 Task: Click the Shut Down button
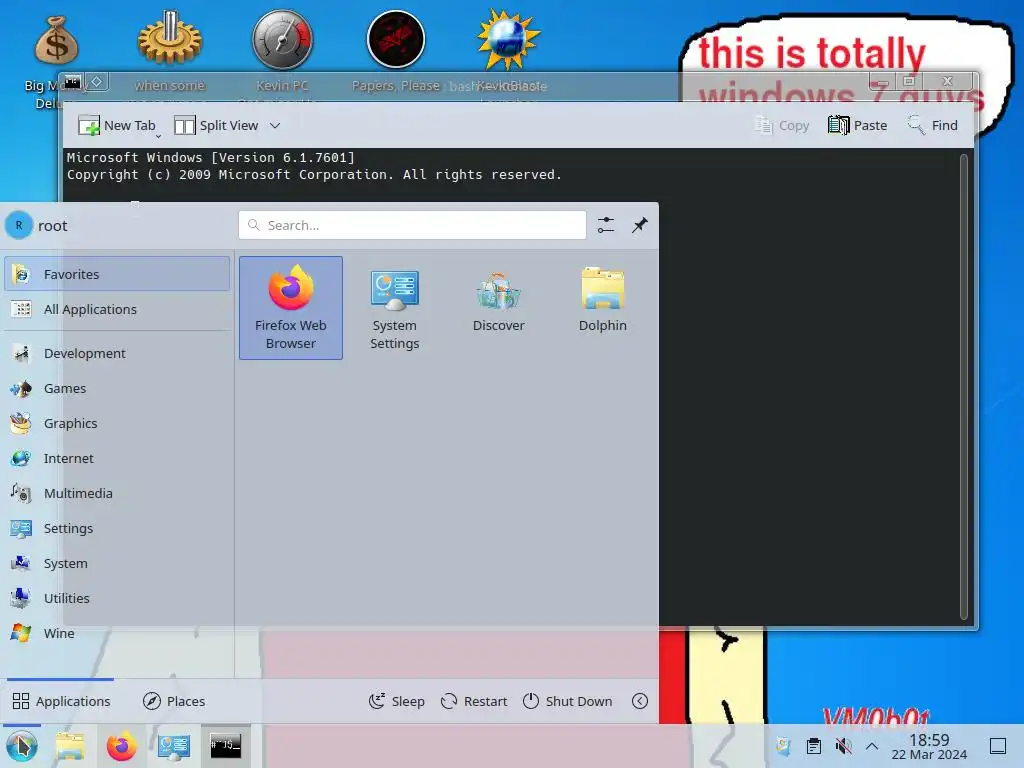(568, 701)
